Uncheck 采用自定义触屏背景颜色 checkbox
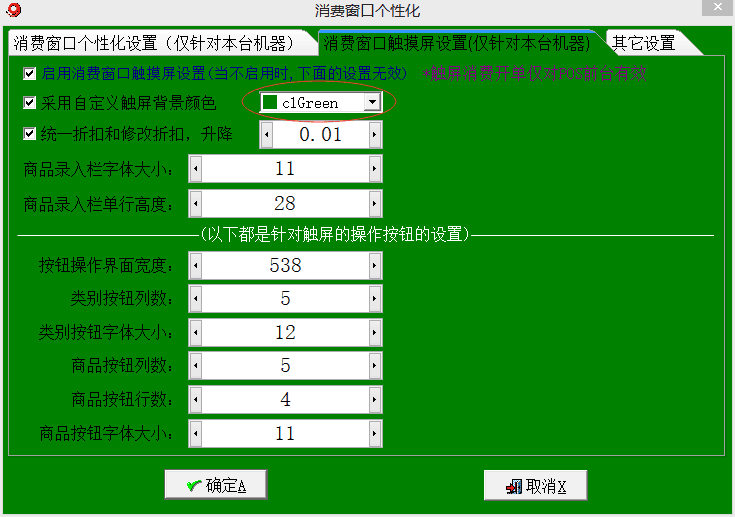Viewport: 735px width, 517px height. point(29,103)
